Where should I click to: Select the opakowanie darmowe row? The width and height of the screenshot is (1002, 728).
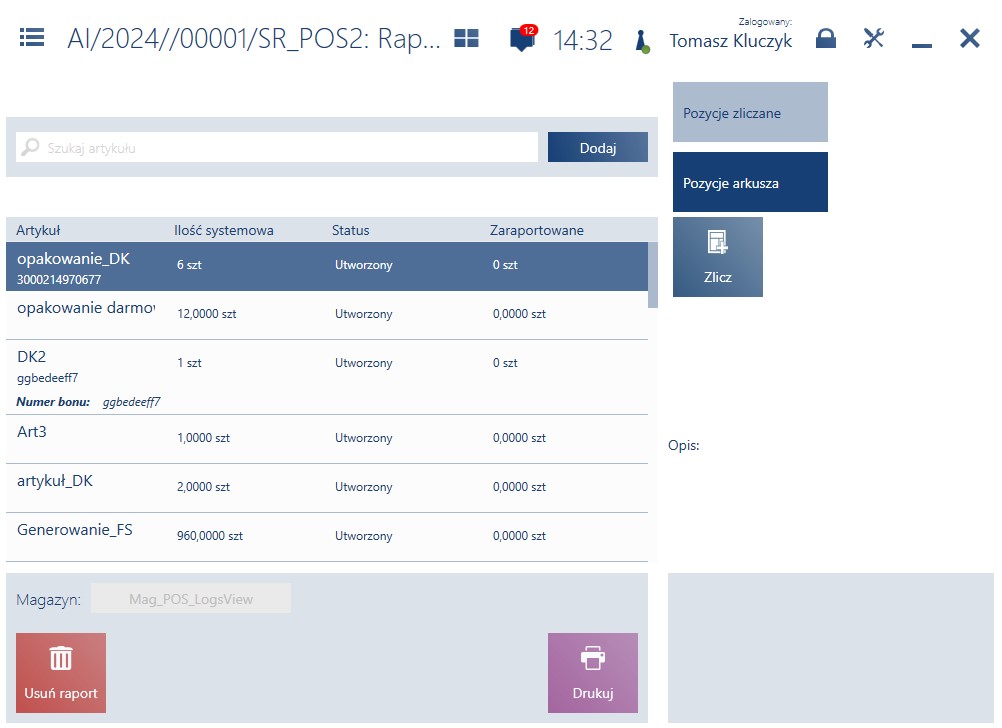(x=327, y=315)
